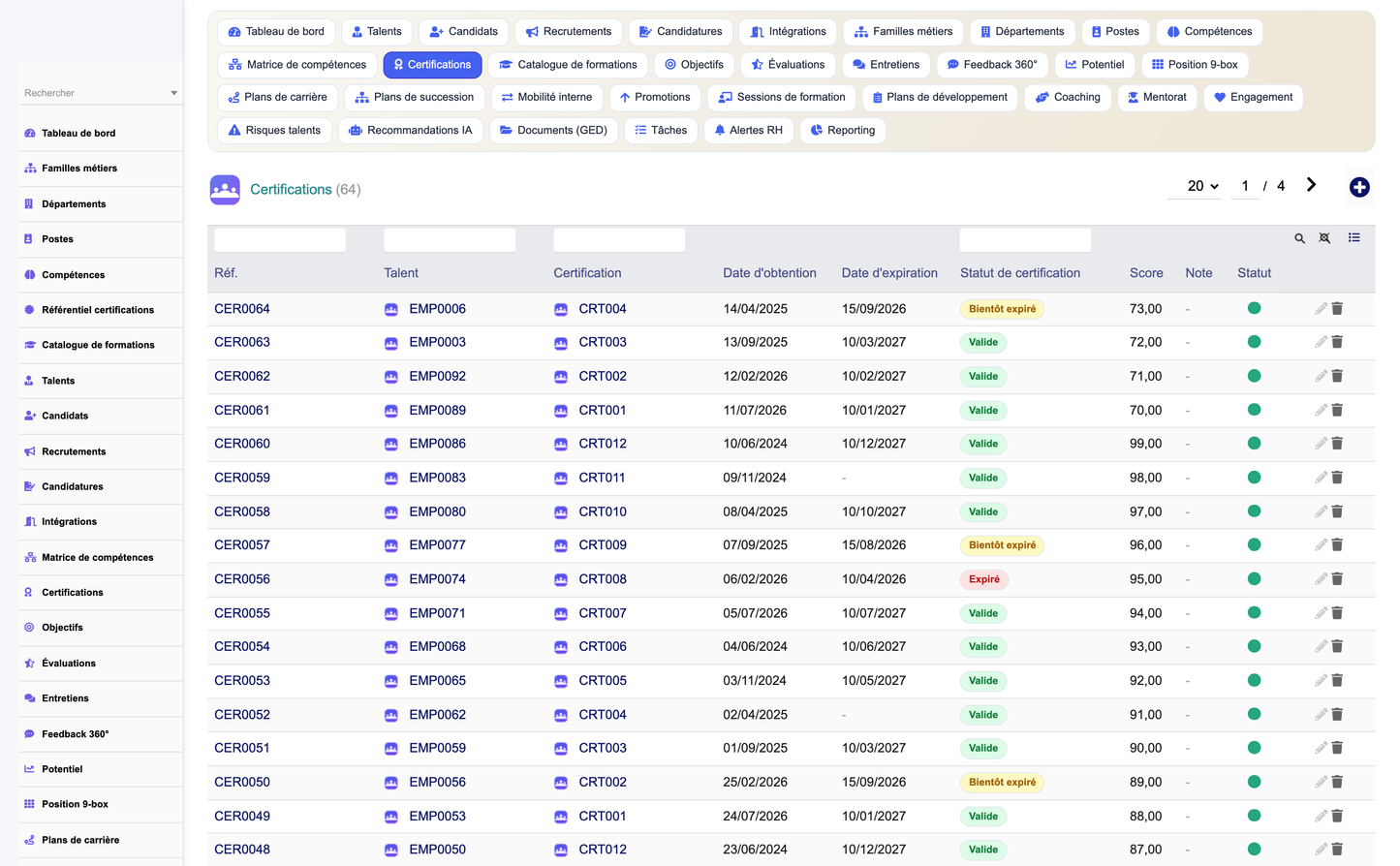Open the Reporting tab
Image resolution: width=1400 pixels, height=866 pixels.
click(x=843, y=130)
